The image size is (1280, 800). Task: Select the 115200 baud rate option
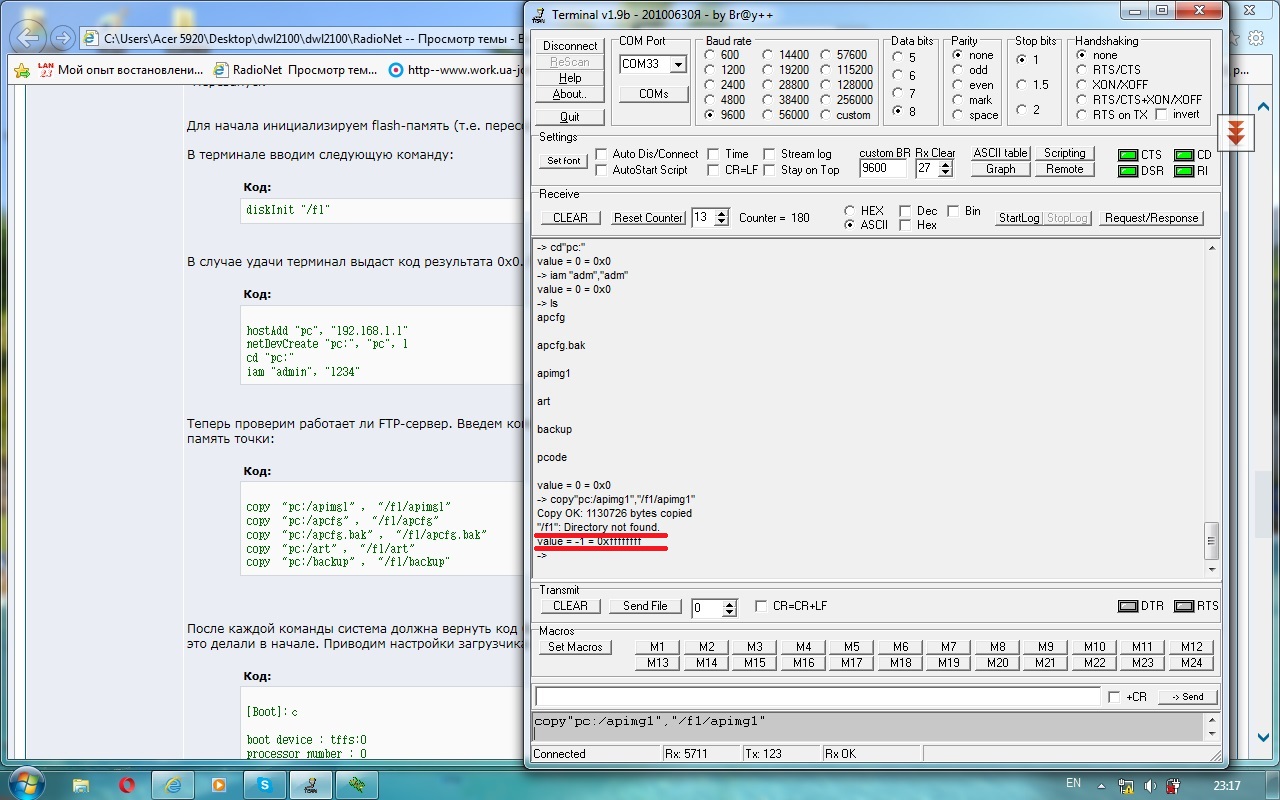coord(827,70)
